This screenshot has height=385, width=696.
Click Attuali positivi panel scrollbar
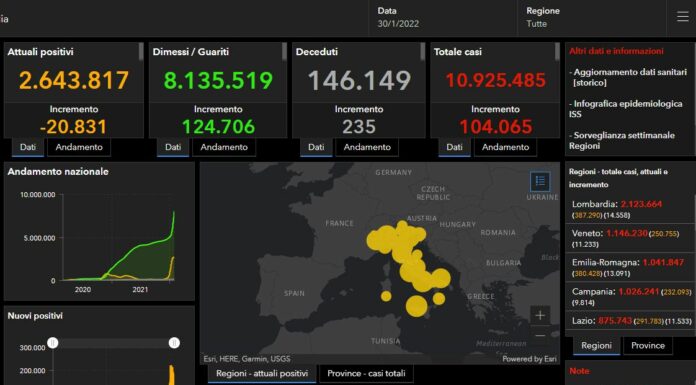(141, 52)
